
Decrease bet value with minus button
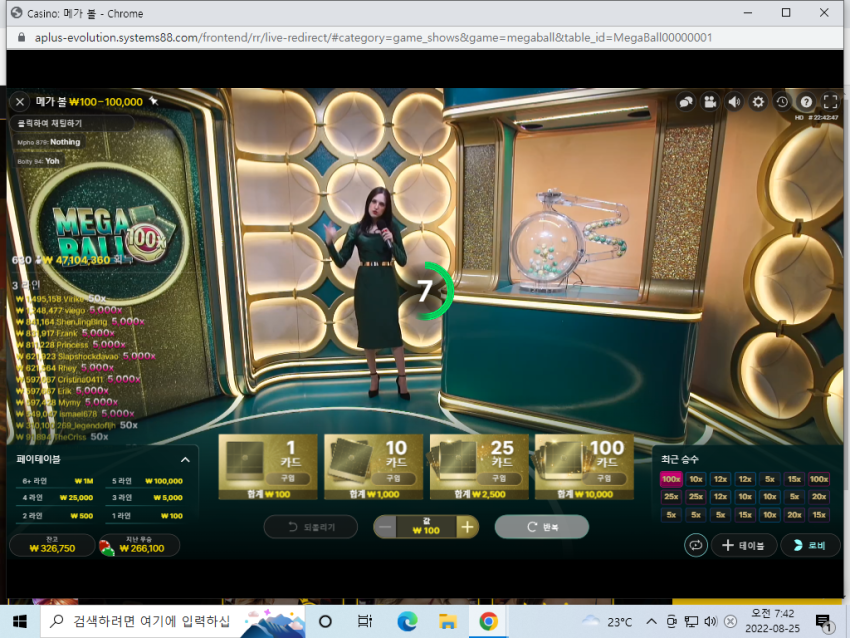(385, 527)
